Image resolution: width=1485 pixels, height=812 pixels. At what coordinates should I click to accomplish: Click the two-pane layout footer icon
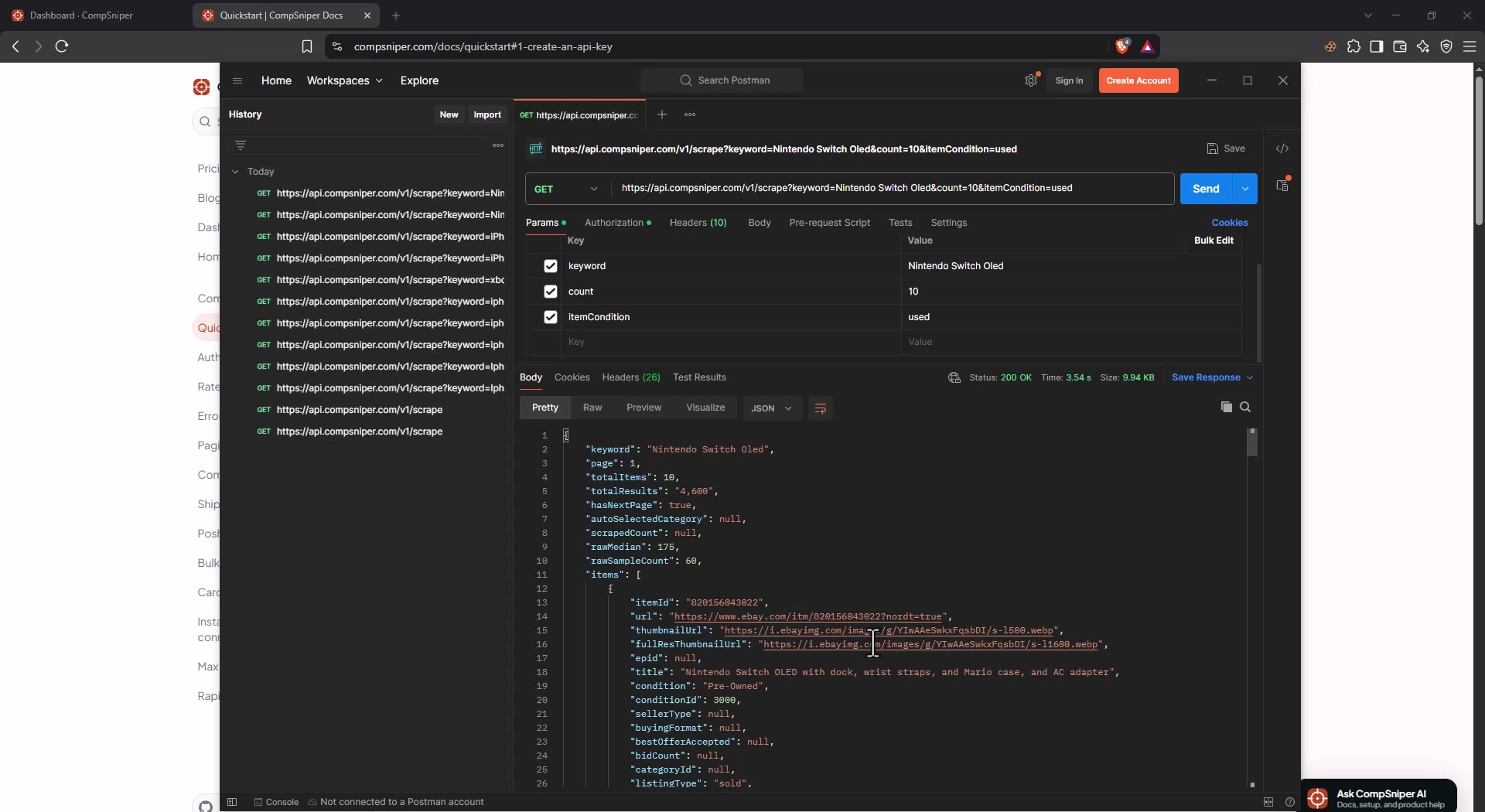click(x=1268, y=802)
